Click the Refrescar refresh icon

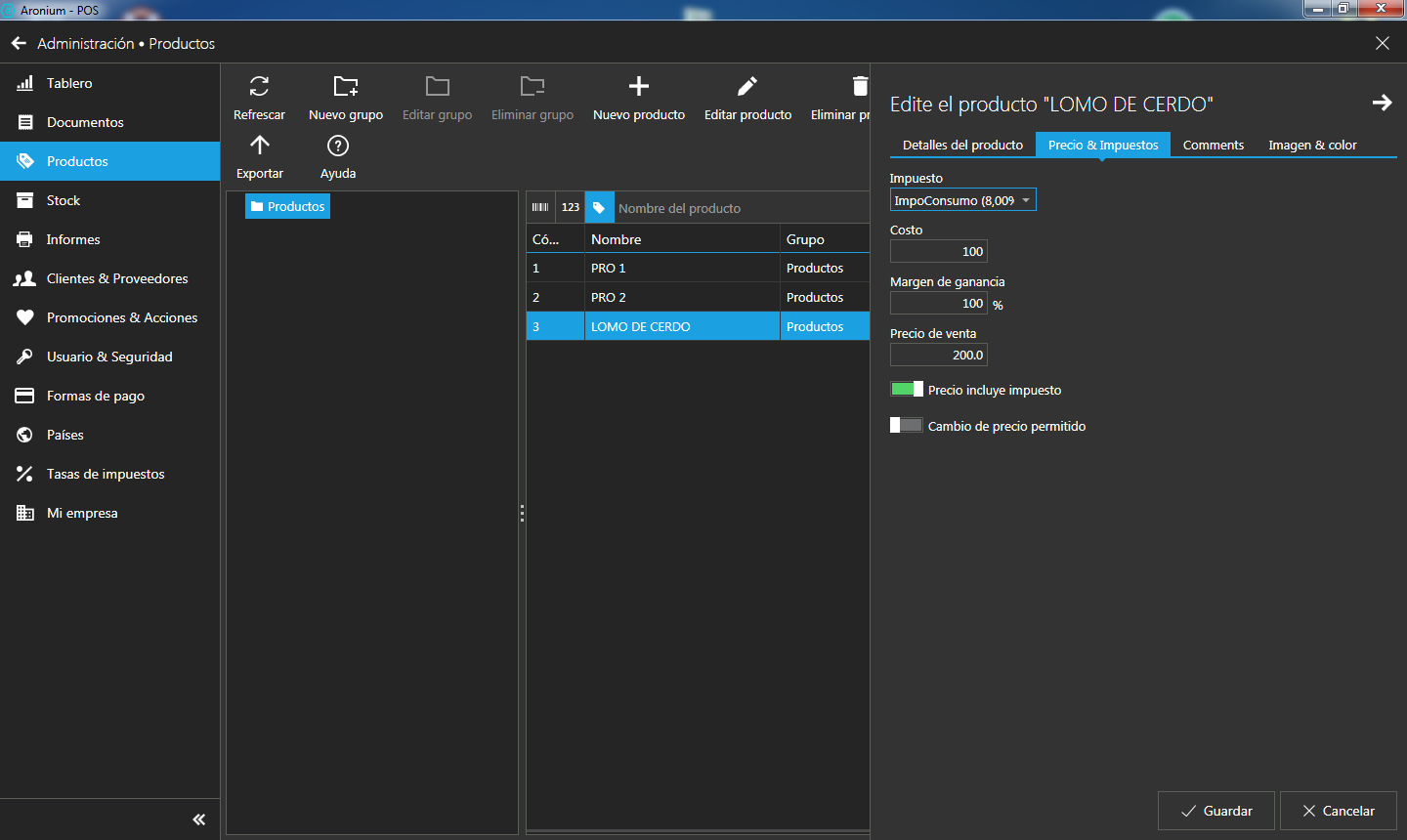[x=259, y=87]
